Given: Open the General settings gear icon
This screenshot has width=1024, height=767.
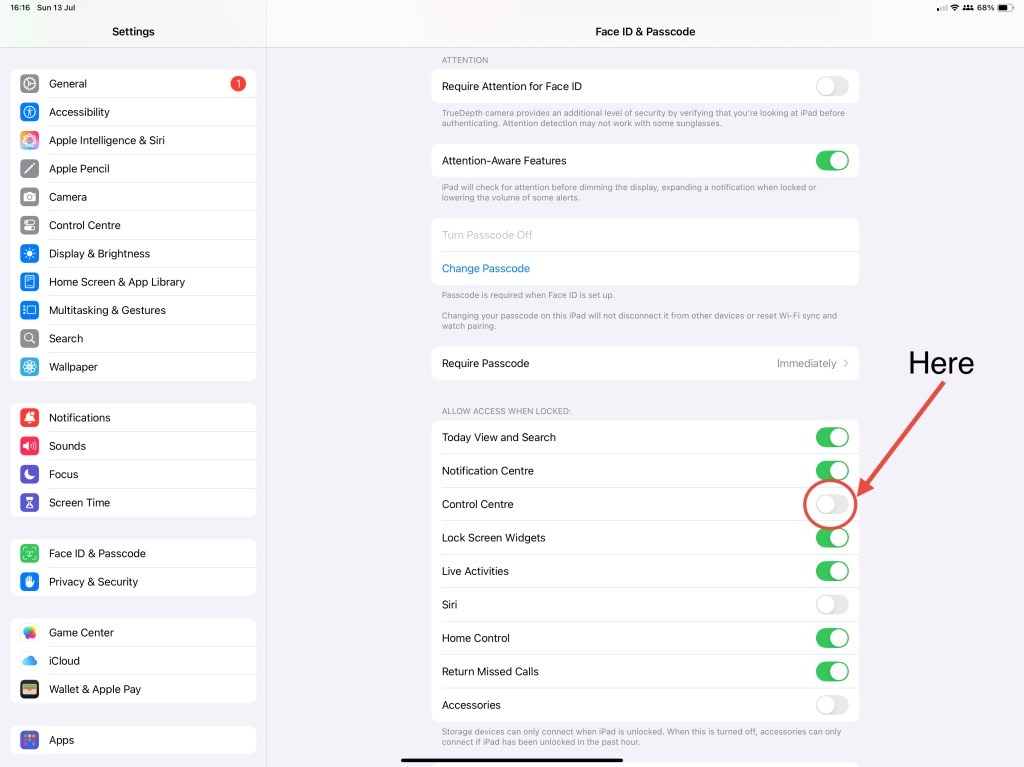Looking at the screenshot, I should click(x=30, y=84).
